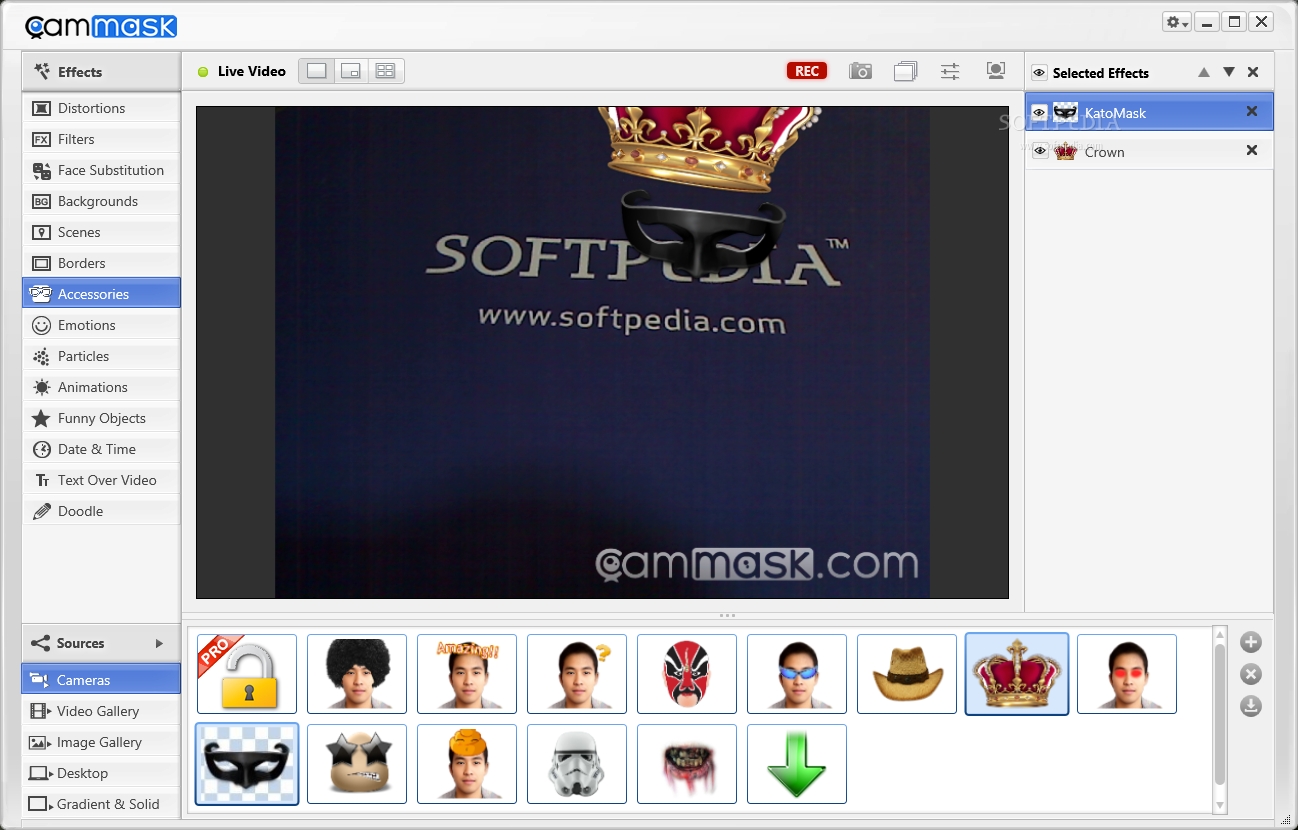Select the KatoMask effect row

coord(1149,112)
